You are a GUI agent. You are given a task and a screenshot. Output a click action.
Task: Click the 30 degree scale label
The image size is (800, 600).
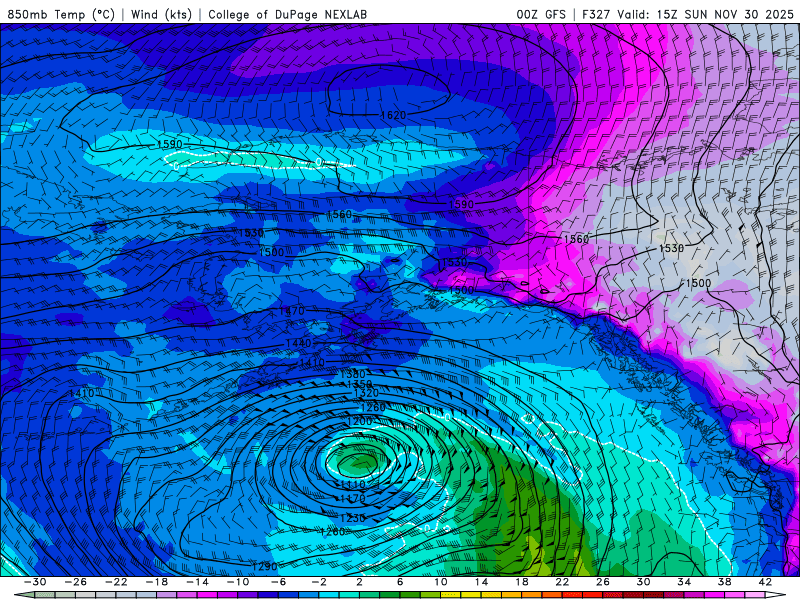[643, 582]
